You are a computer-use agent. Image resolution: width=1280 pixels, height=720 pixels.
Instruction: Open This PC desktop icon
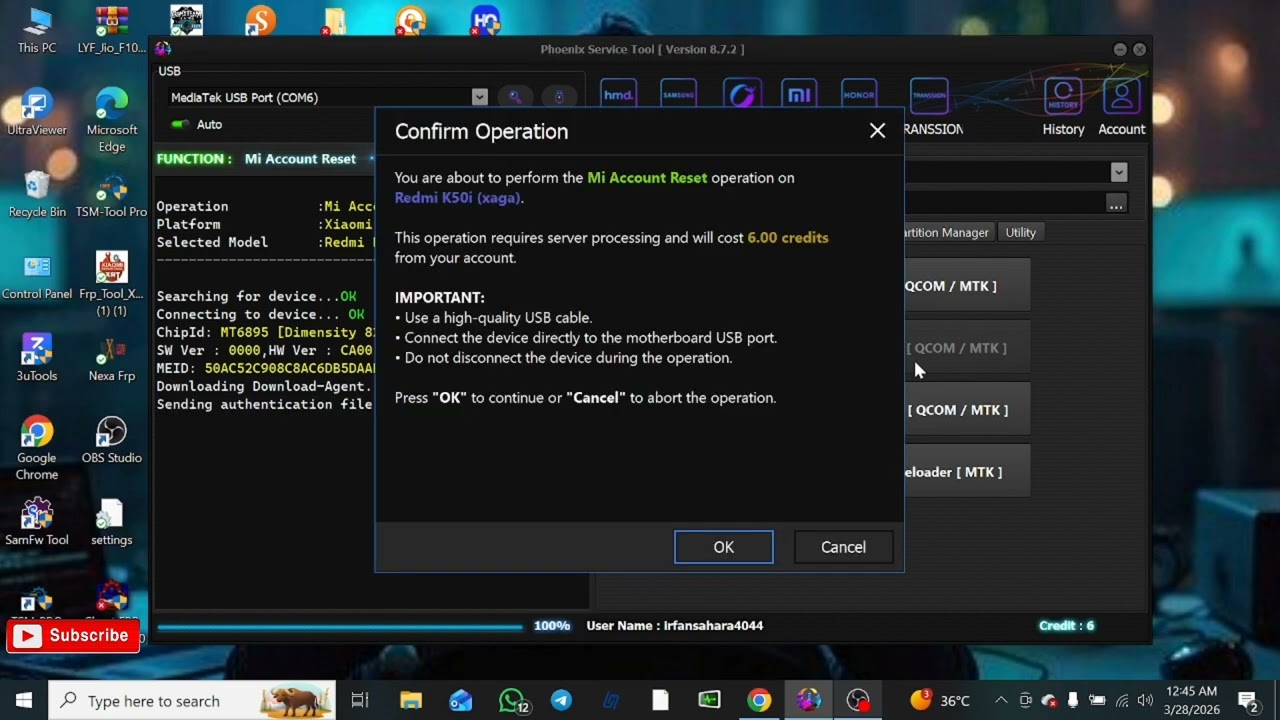pos(37,30)
